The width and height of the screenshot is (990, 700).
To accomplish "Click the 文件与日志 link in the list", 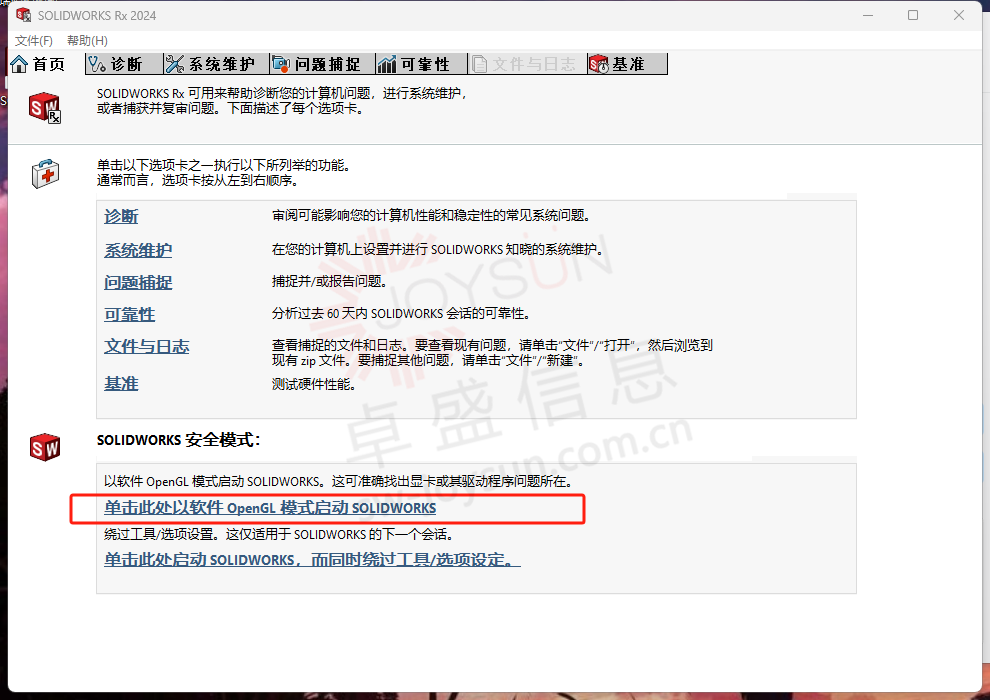I will point(146,347).
